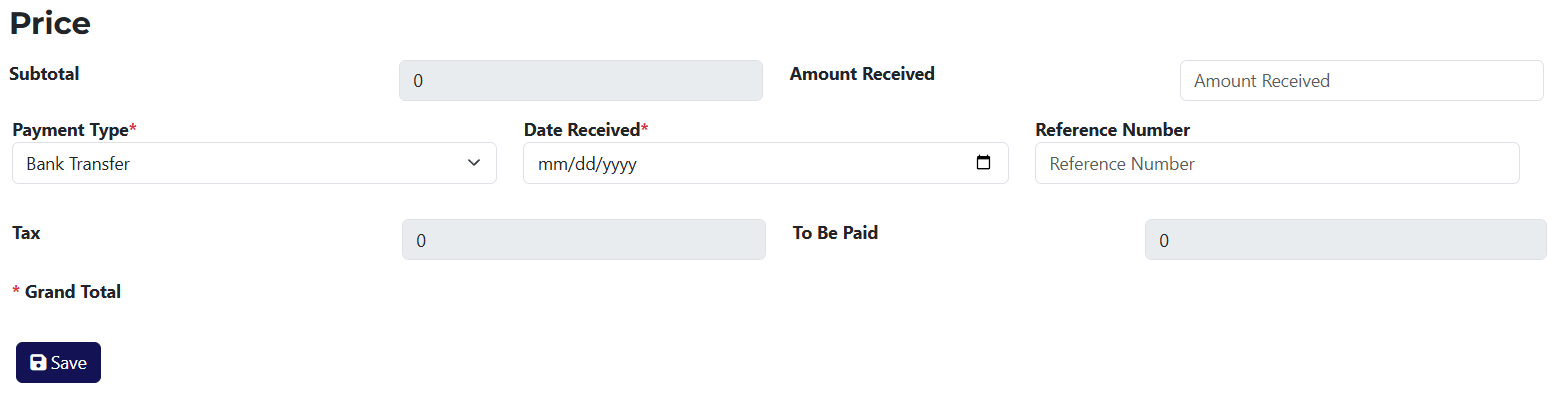
Task: Click the Tax value field
Action: point(583,240)
